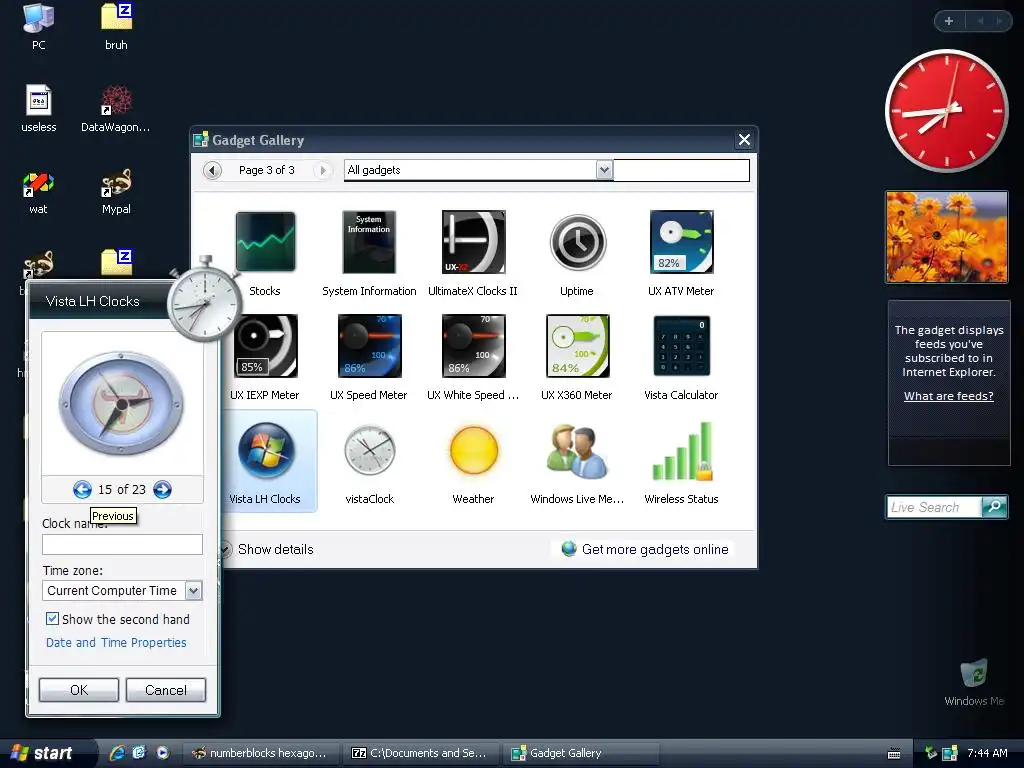The height and width of the screenshot is (768, 1024).
Task: Toggle Show the second hand checkbox
Action: (52, 618)
